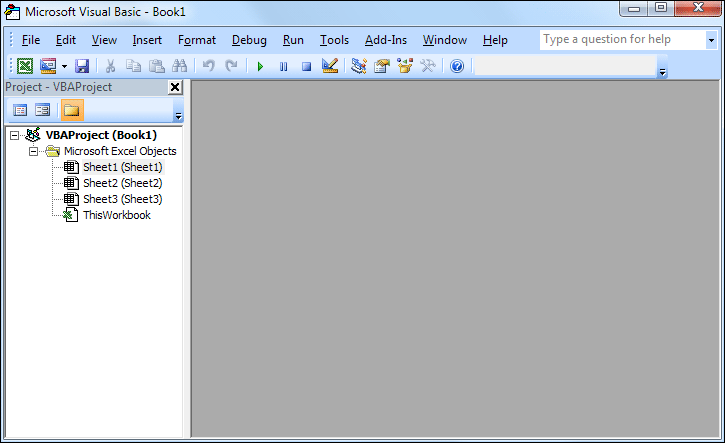725x443 pixels.
Task: Open the Add-Ins menu
Action: click(386, 40)
